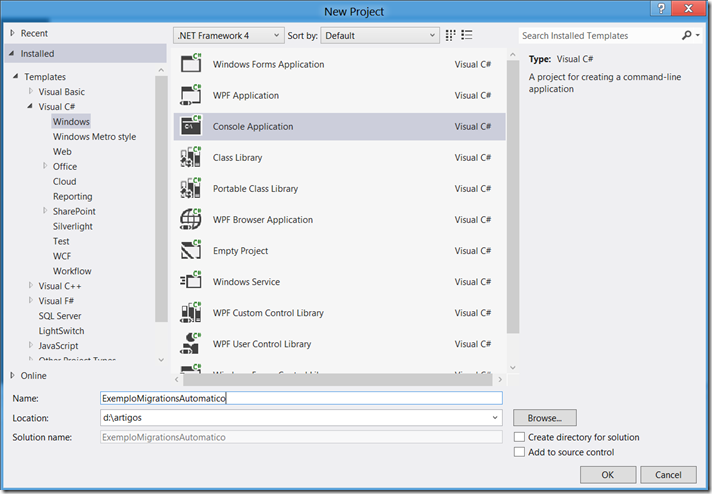Select WPF Browser Application template text
This screenshot has height=494, width=712.
[x=263, y=220]
